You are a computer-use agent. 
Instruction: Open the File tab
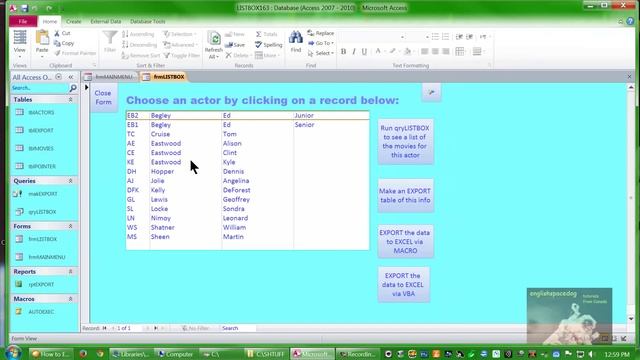pos(23,21)
